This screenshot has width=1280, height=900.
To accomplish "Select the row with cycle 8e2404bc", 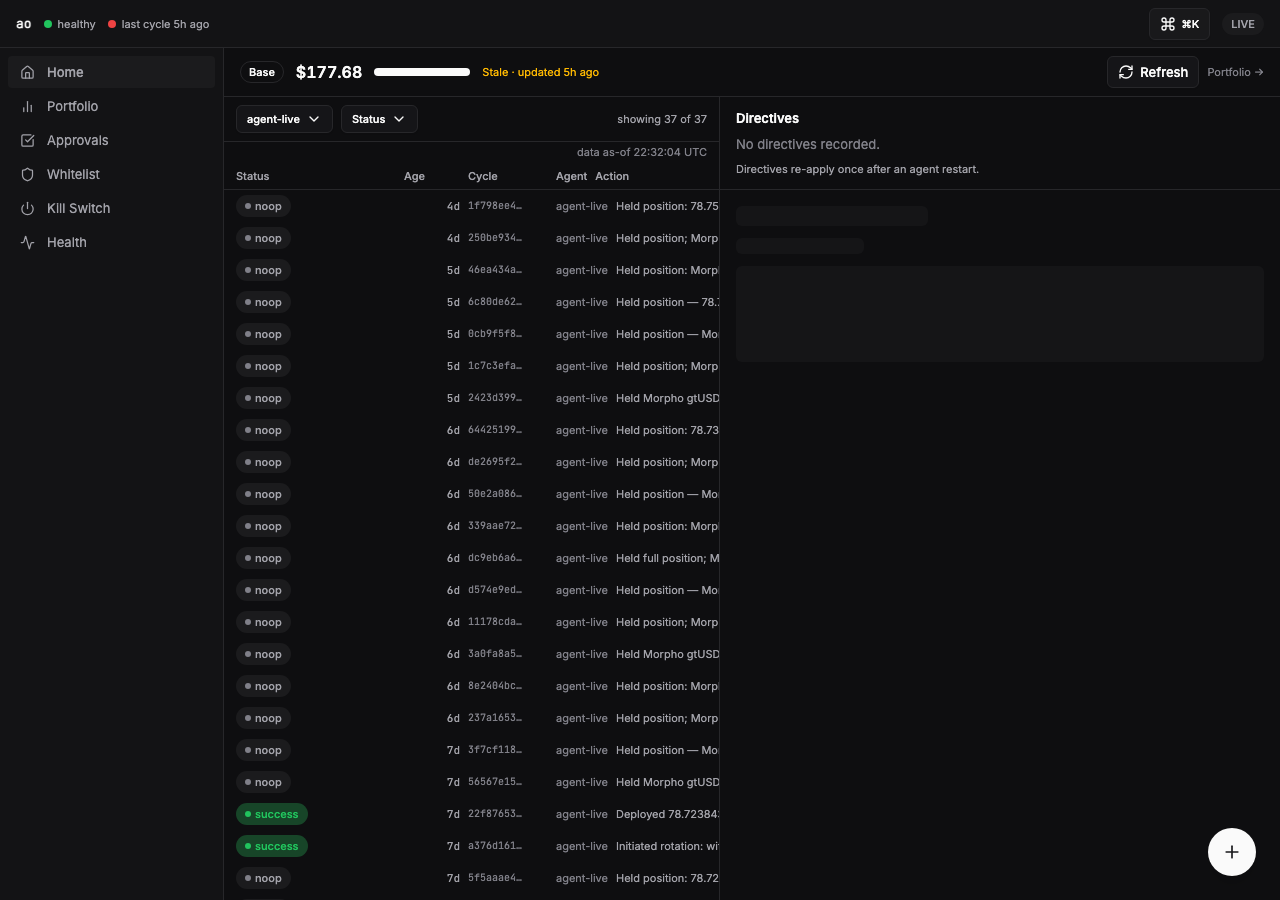I will click(472, 686).
